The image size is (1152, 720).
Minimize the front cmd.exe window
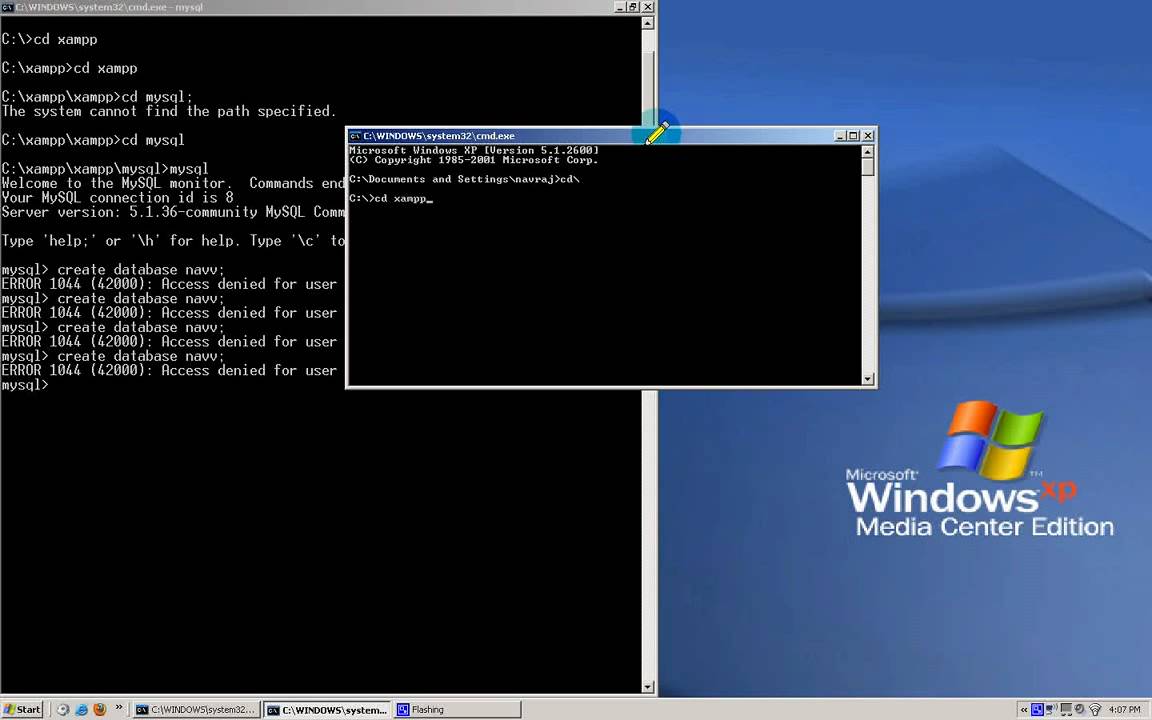[840, 136]
